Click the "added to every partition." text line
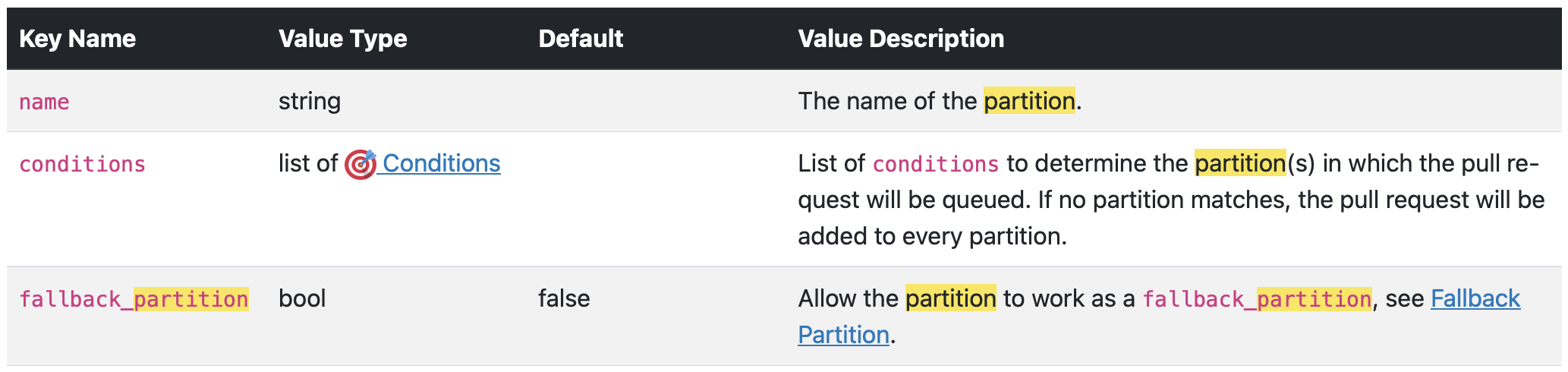 932,236
